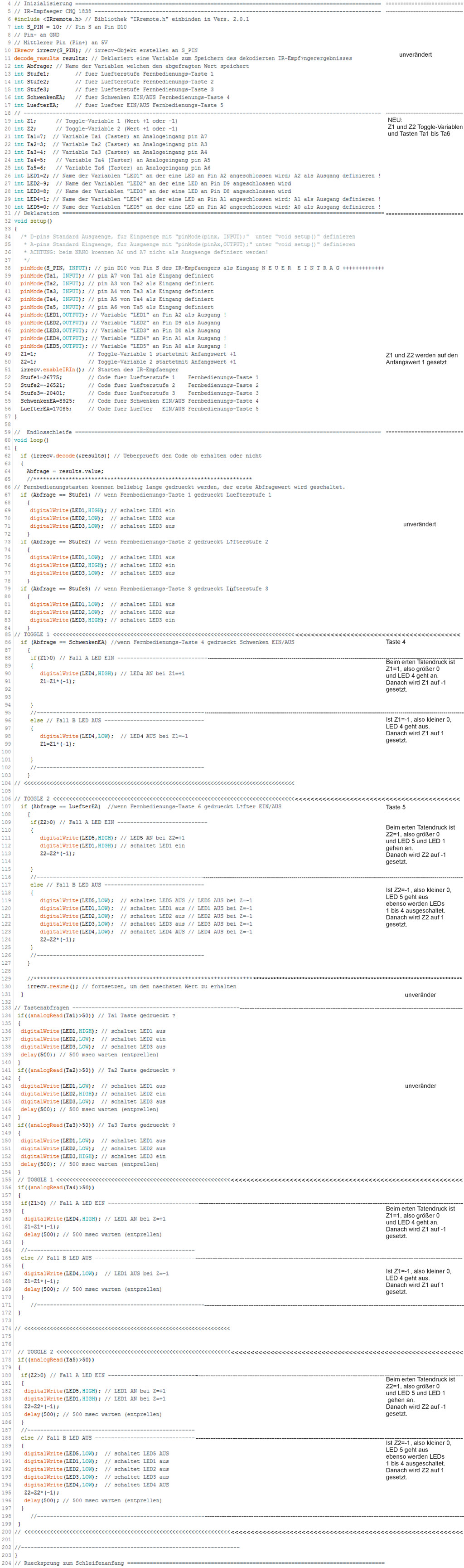The image size is (464, 1568).
Task: Click the 'irrecv.resume();' line
Action: [53, 986]
